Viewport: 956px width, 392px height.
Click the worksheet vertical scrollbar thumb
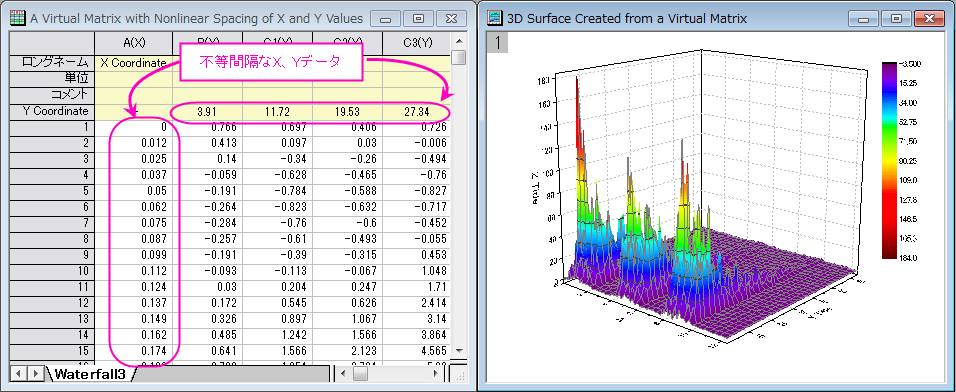(x=459, y=57)
